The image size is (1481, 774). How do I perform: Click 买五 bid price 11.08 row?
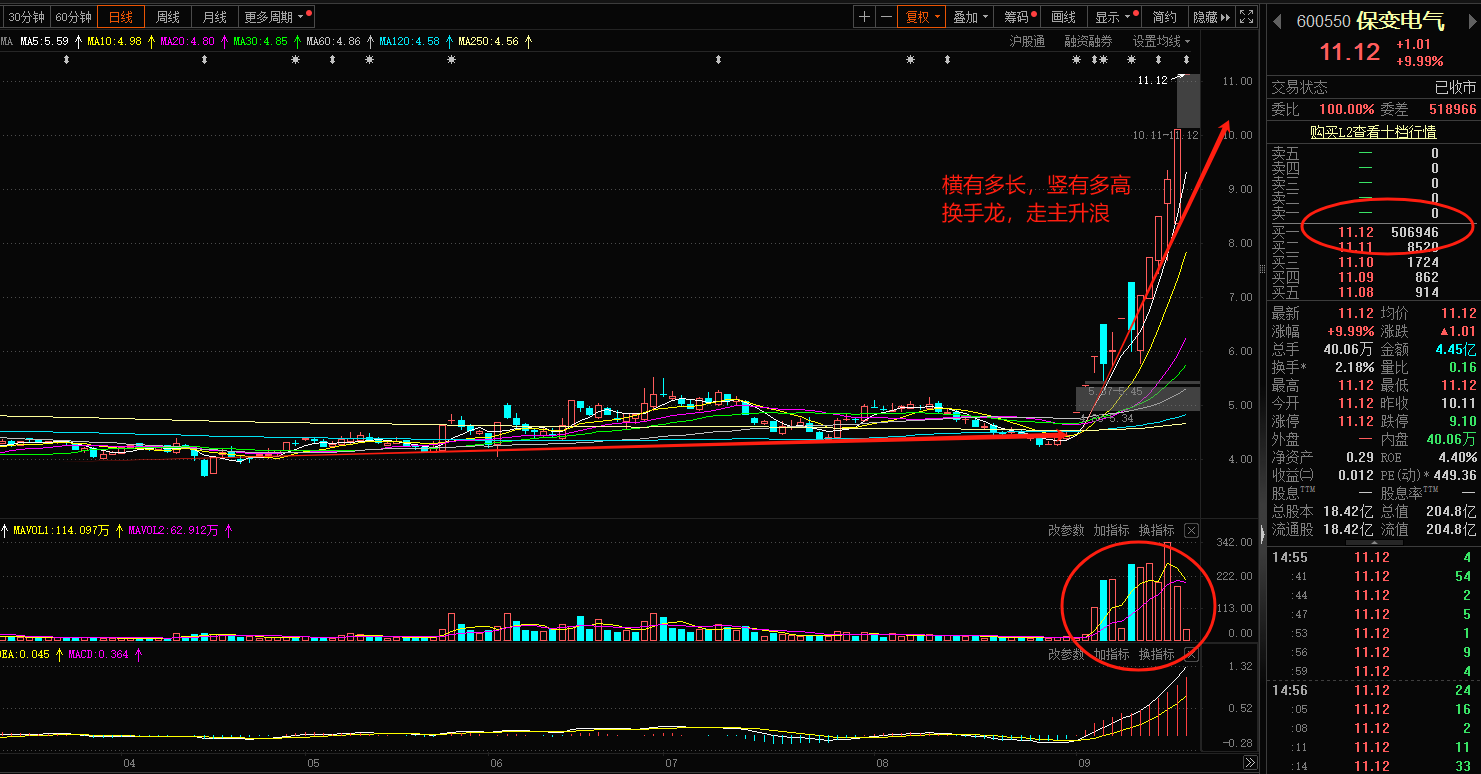[x=1373, y=292]
